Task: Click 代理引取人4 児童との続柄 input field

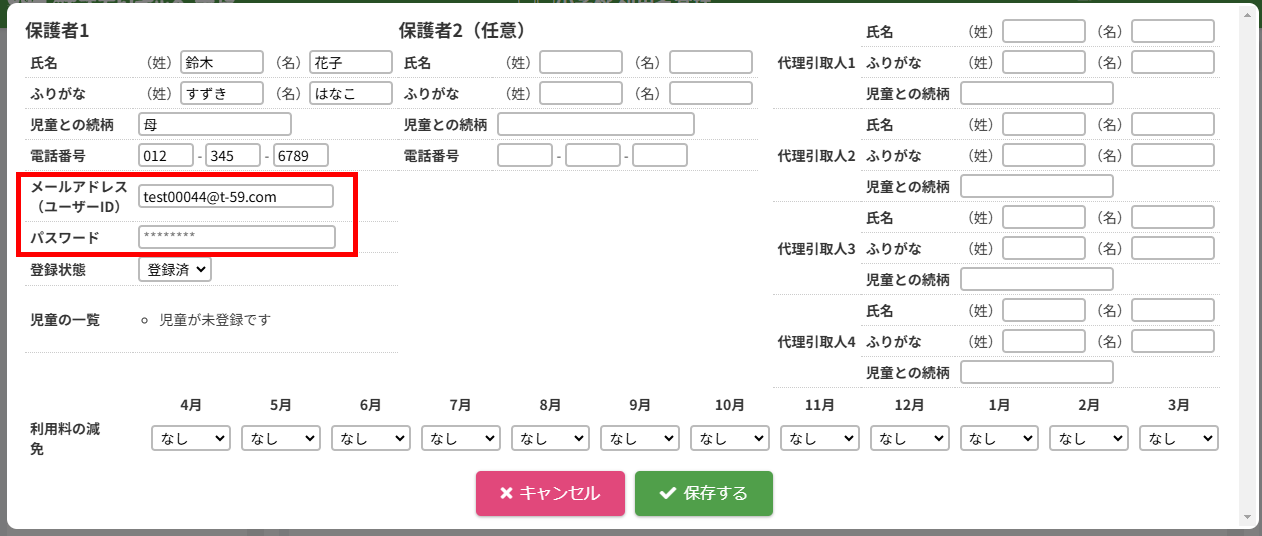Action: (x=1036, y=372)
